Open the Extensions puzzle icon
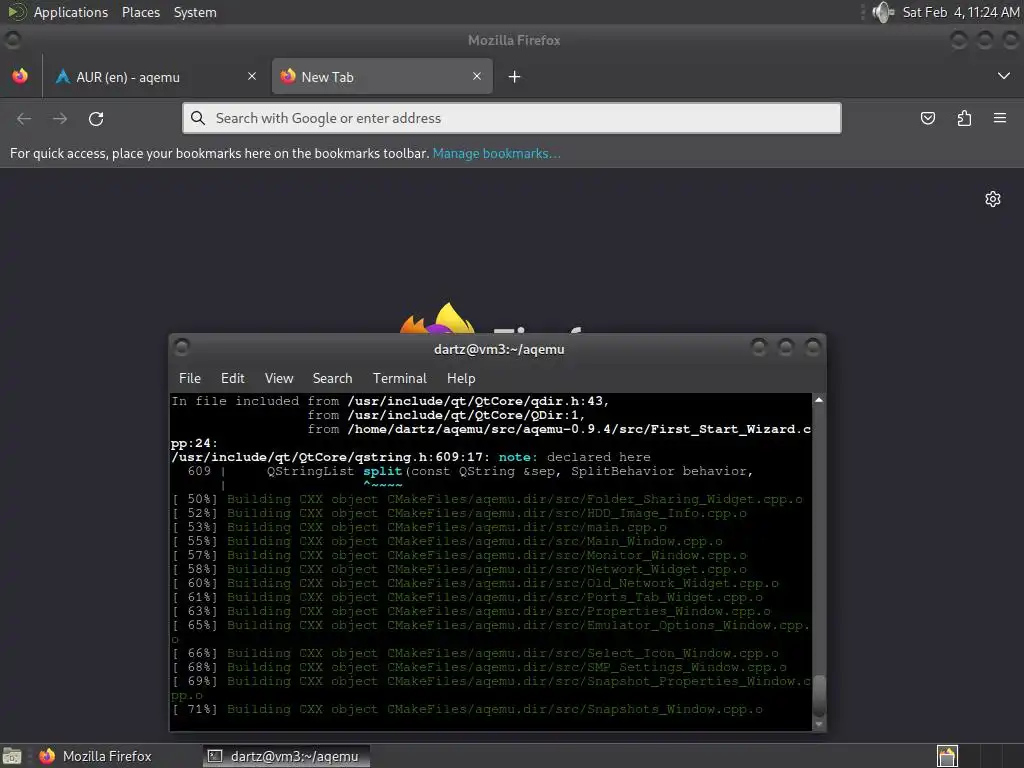Viewport: 1024px width, 768px height. point(964,118)
